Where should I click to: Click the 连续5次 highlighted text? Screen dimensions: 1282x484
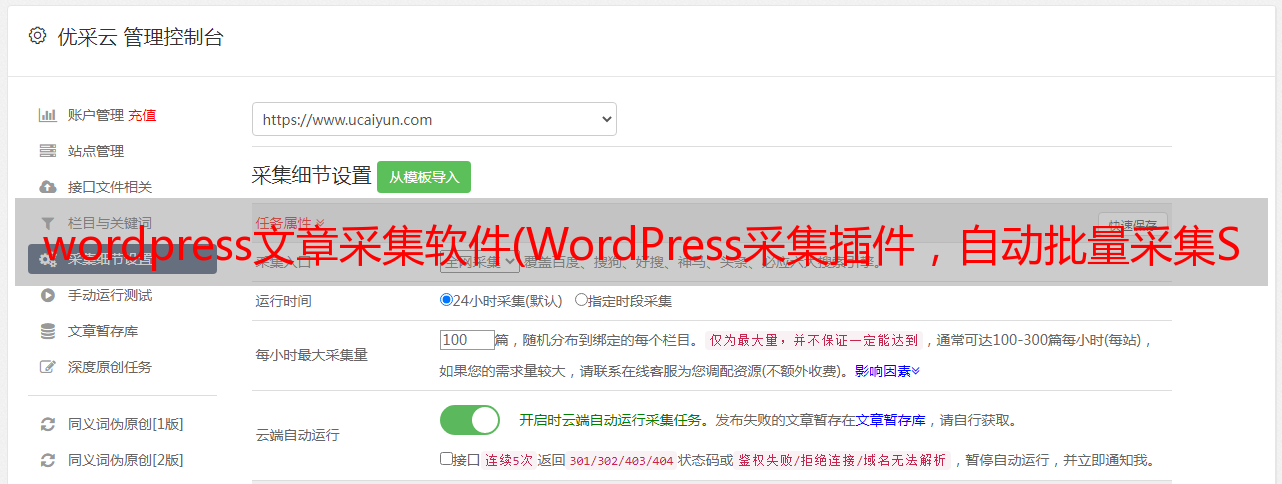click(x=508, y=460)
